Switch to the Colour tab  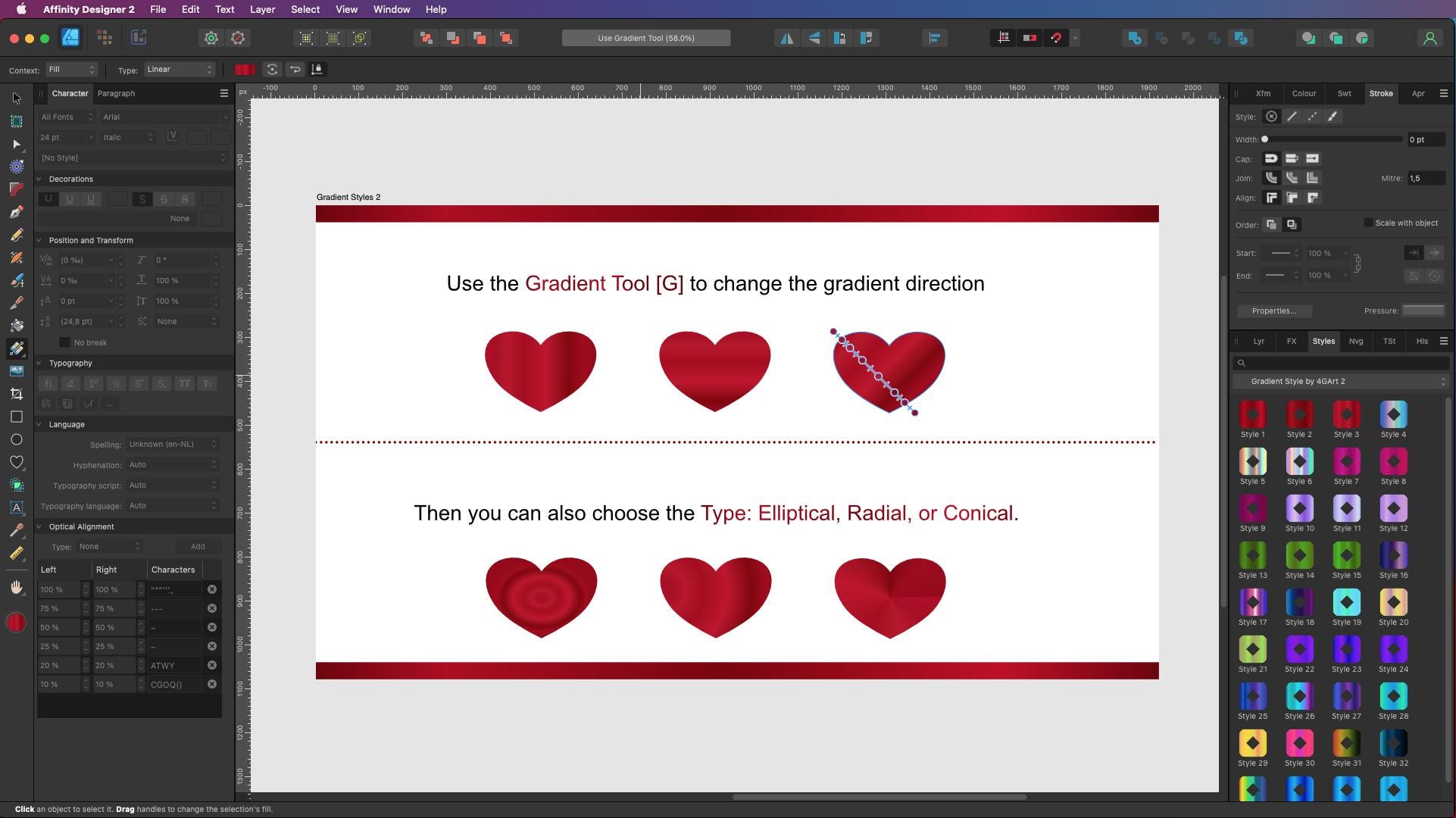1304,93
